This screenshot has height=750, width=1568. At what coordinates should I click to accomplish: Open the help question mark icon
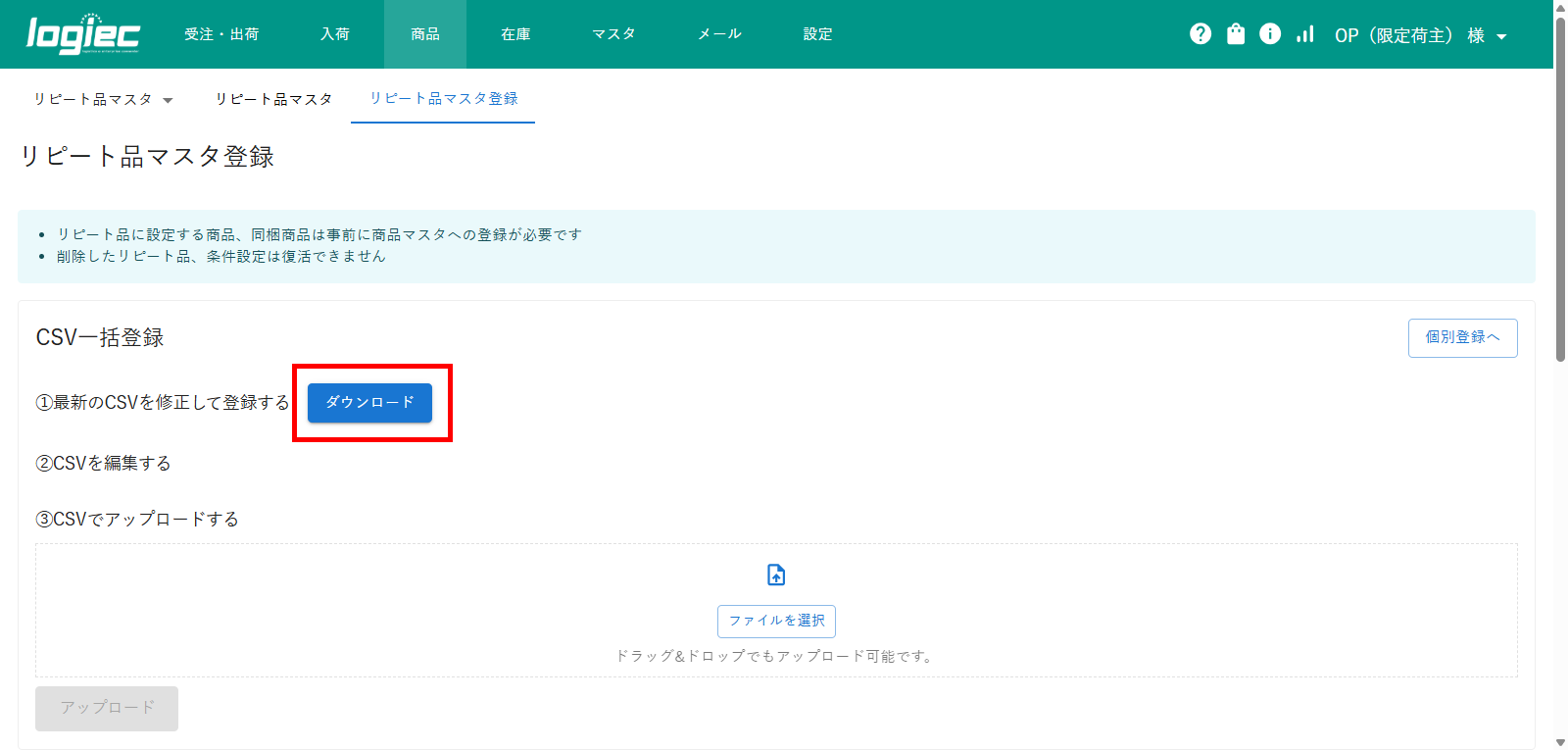tap(1200, 34)
